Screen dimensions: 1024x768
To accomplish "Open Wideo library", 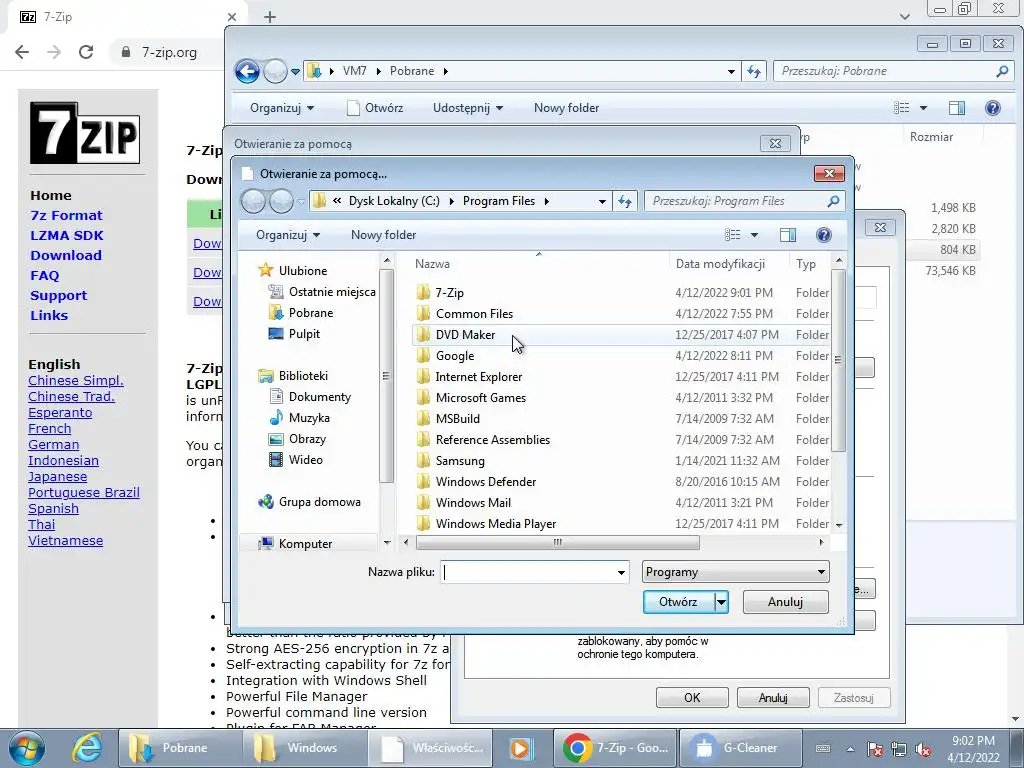I will point(305,460).
